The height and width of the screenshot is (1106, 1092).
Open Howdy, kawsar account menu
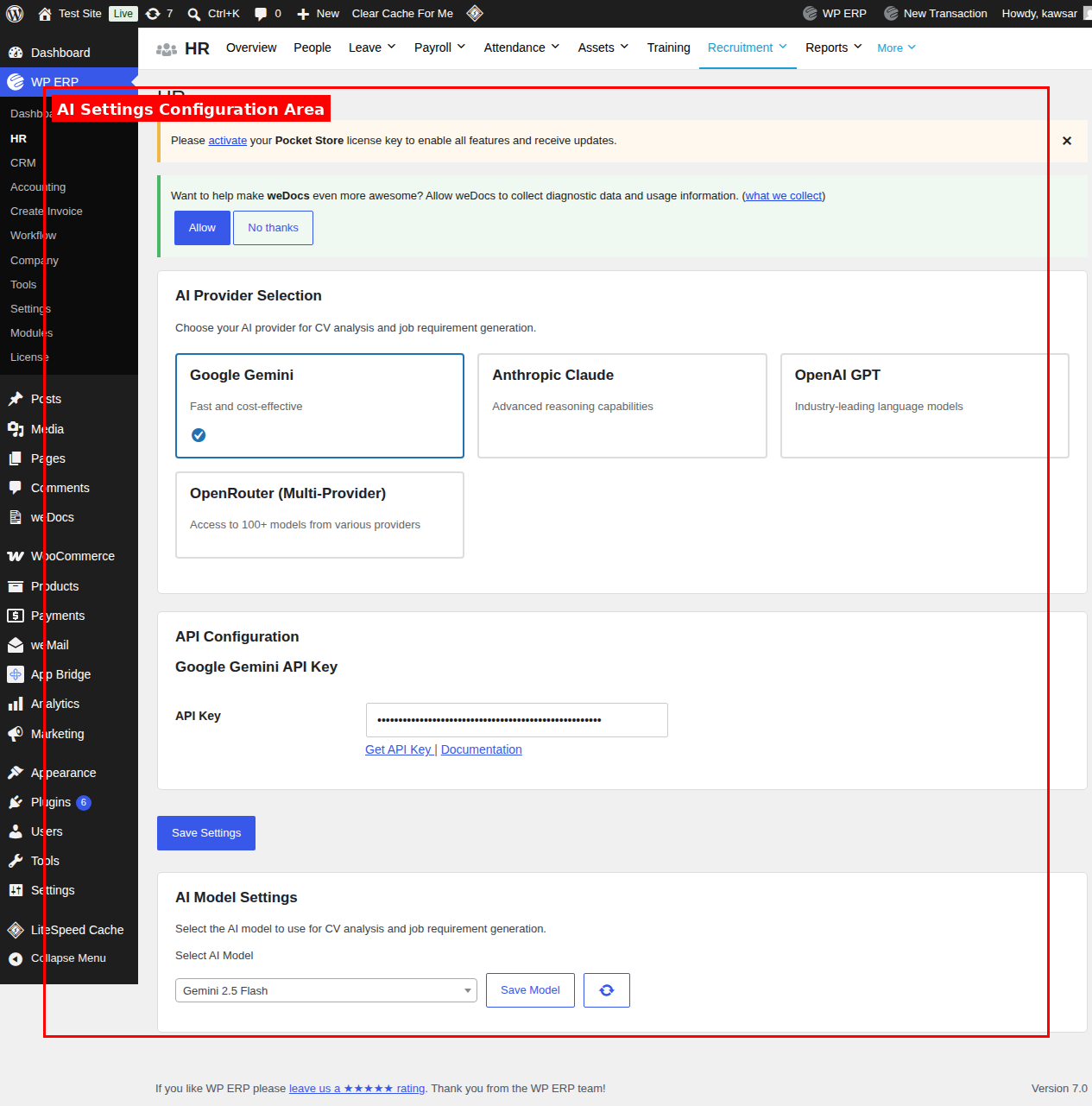pos(1046,14)
